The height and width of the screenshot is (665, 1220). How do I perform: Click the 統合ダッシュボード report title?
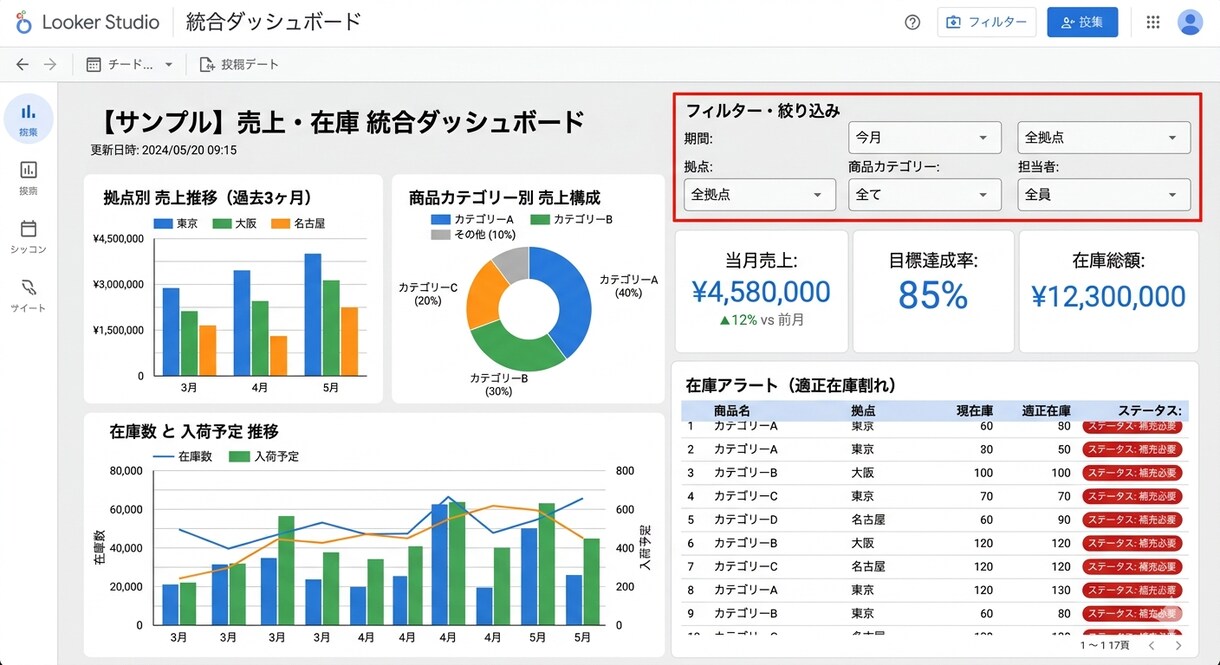pyautogui.click(x=273, y=21)
